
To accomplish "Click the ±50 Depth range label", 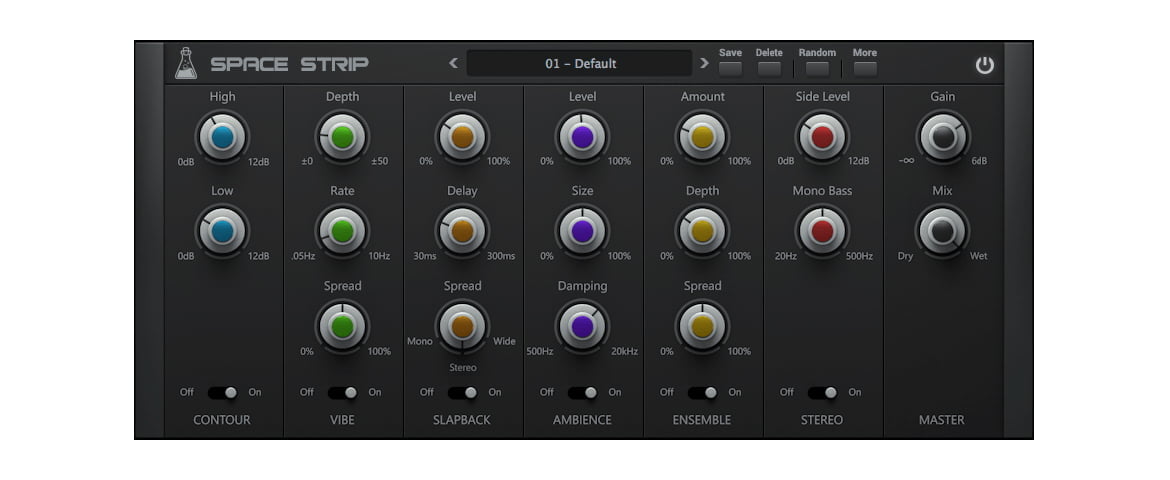I will pyautogui.click(x=380, y=161).
